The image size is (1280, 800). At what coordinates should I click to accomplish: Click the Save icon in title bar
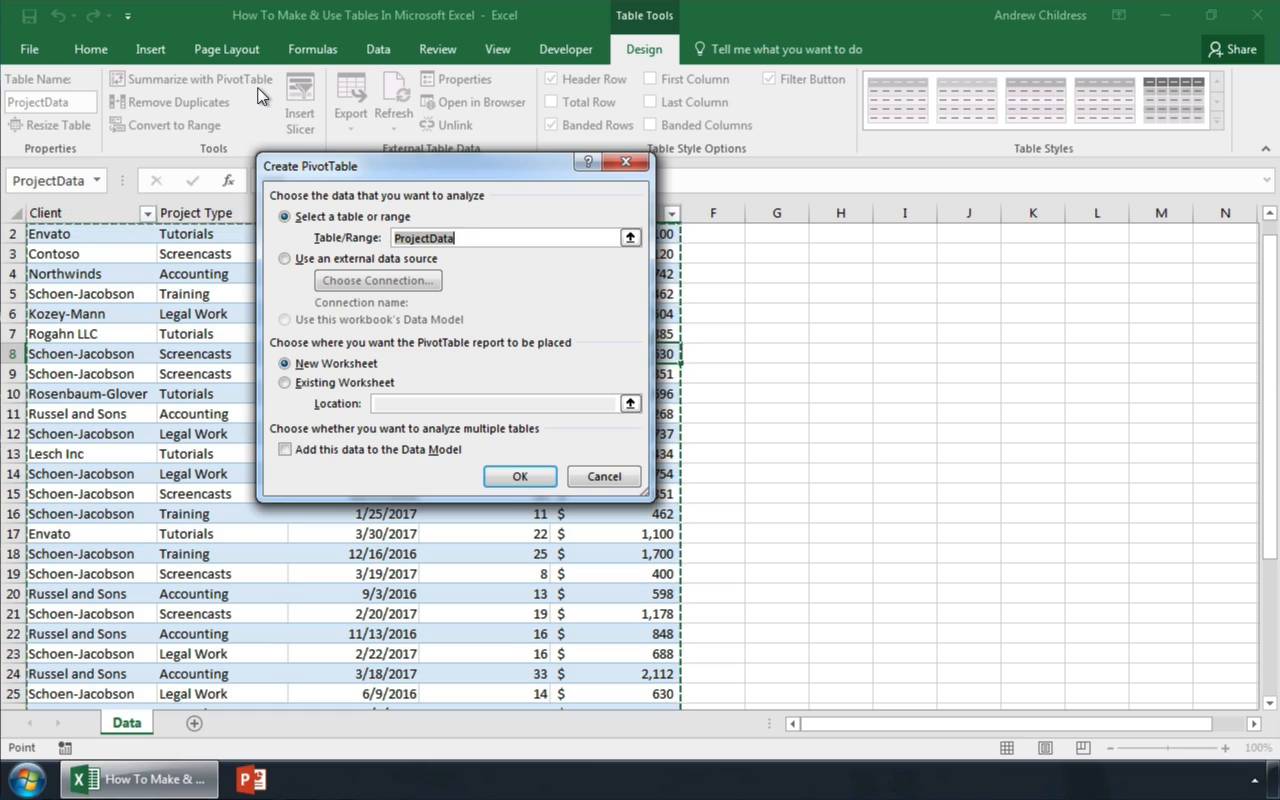[29, 16]
